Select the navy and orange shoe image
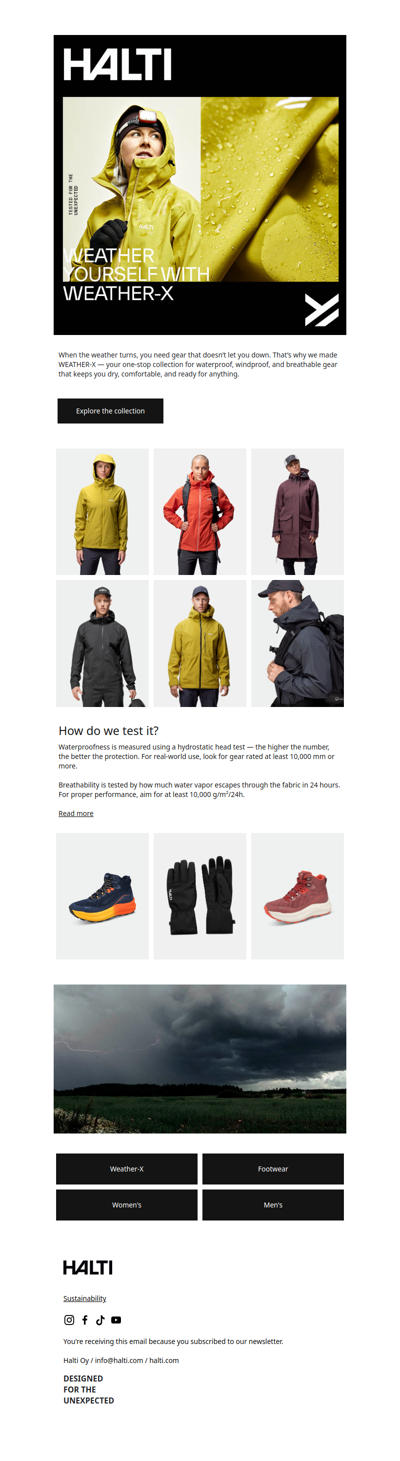The height and width of the screenshot is (1461, 400). click(x=102, y=896)
